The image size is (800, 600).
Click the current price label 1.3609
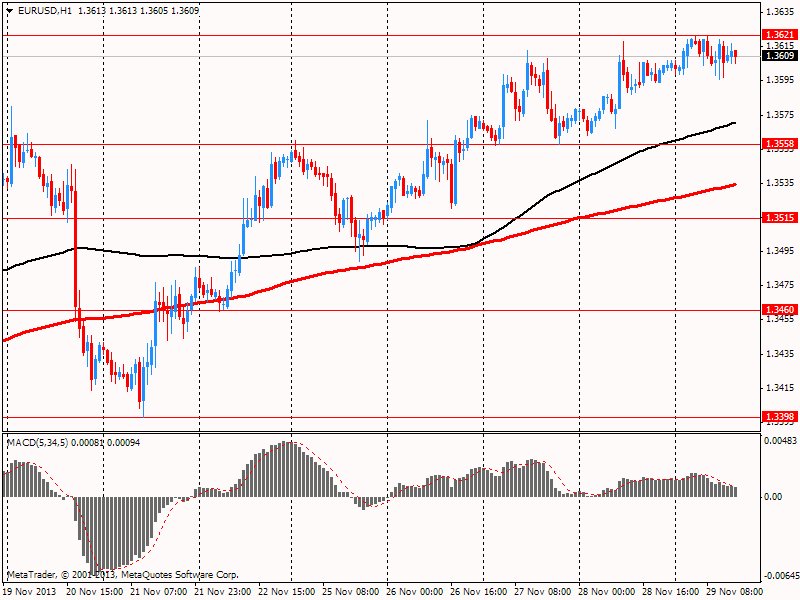(779, 56)
